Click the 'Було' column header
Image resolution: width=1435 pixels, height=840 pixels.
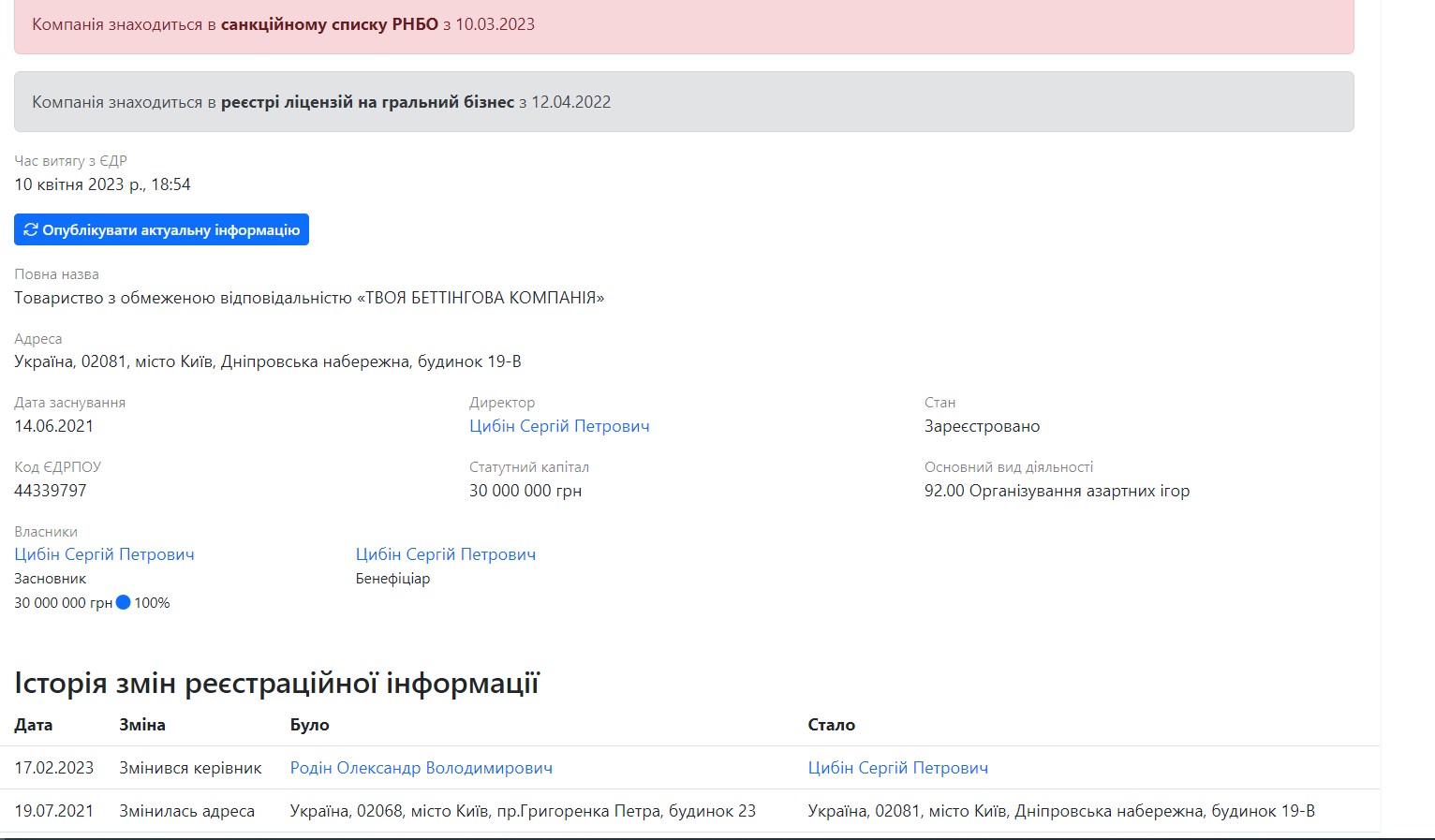[309, 725]
